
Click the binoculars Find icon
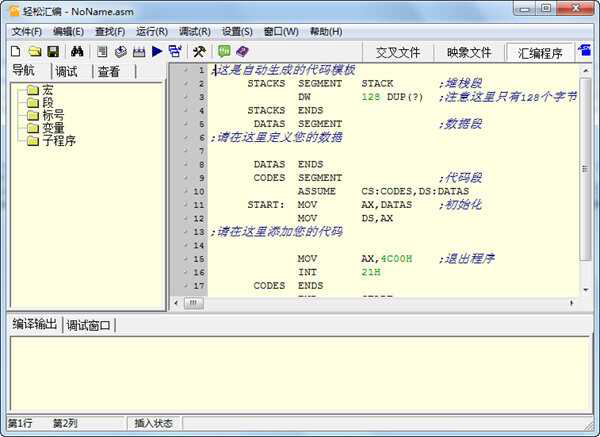coord(76,51)
